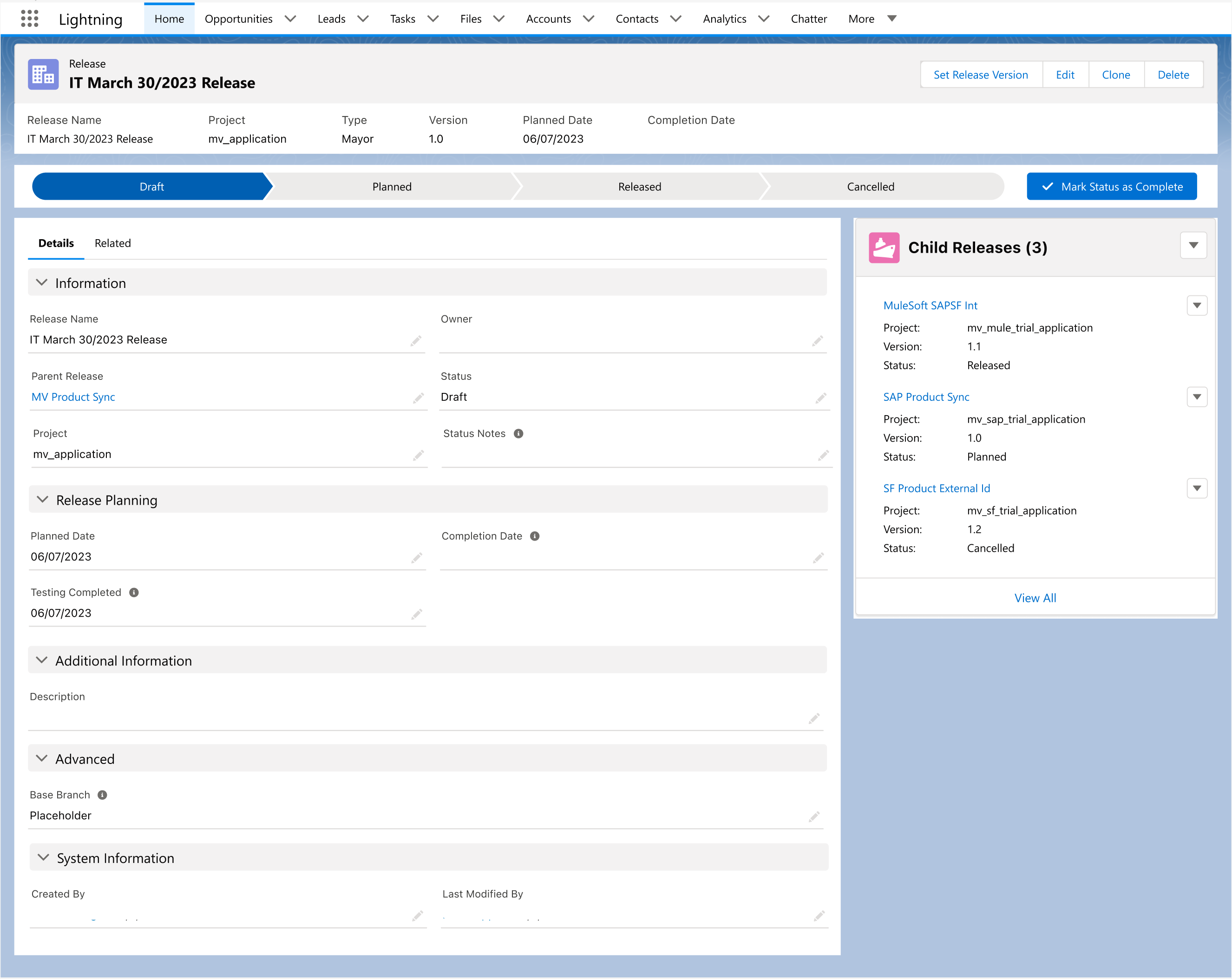Open the App Launcher grid icon
The image size is (1232, 979).
pyautogui.click(x=30, y=18)
